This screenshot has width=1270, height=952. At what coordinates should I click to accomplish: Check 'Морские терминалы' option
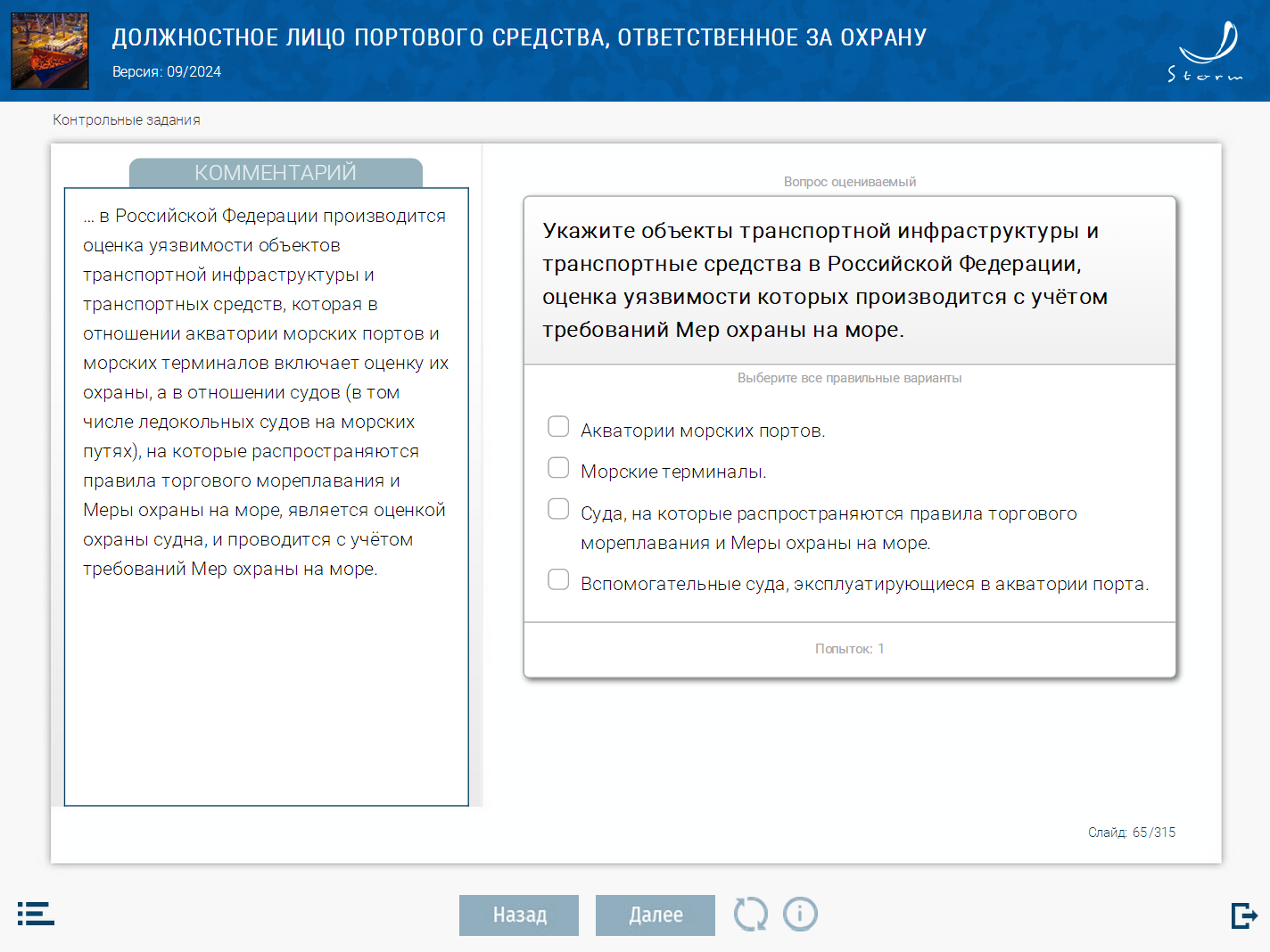(558, 468)
